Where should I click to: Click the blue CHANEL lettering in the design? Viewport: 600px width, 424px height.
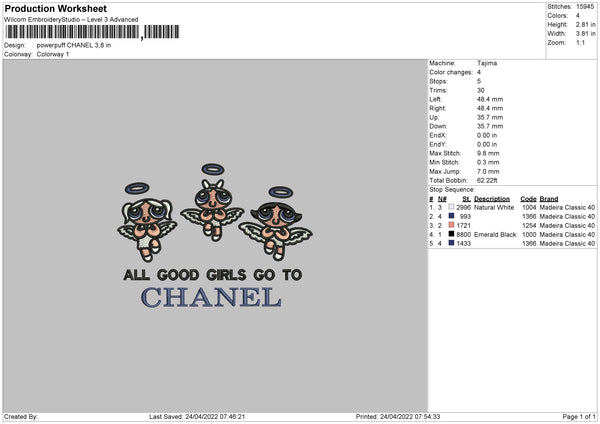pyautogui.click(x=211, y=297)
